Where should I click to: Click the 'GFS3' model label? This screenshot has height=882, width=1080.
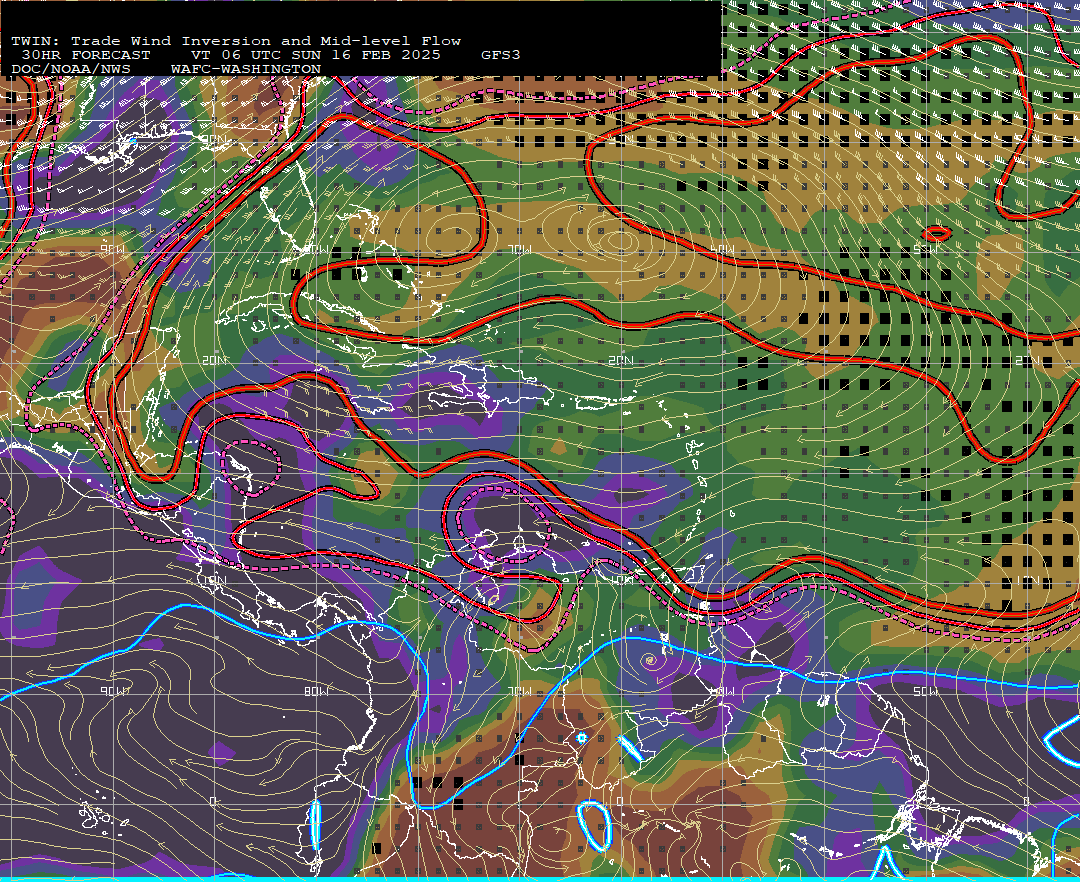pyautogui.click(x=501, y=55)
